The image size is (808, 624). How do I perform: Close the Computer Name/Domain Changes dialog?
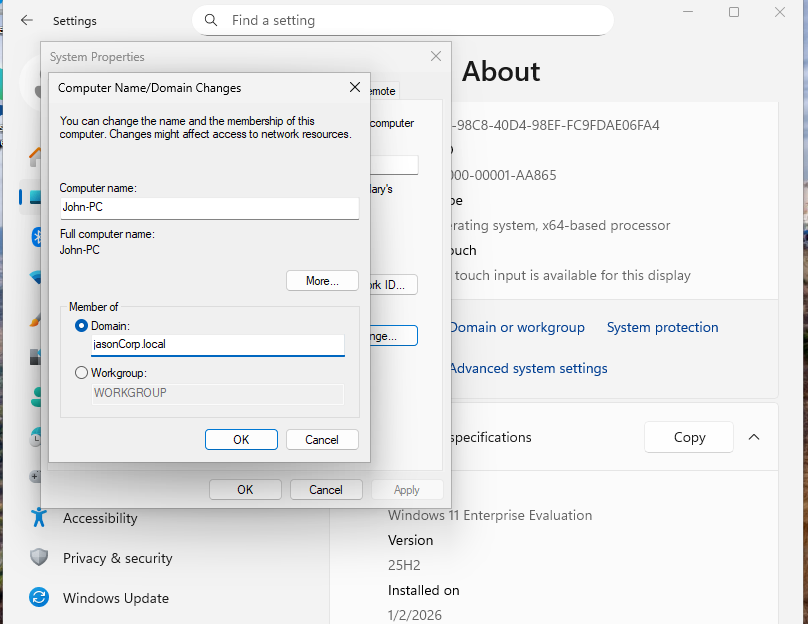354,88
